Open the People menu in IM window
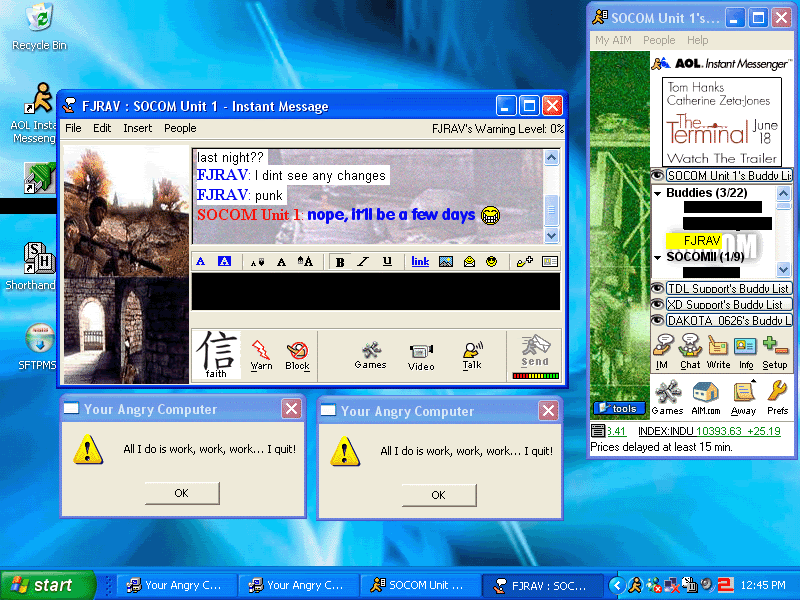This screenshot has width=800, height=600. point(180,128)
